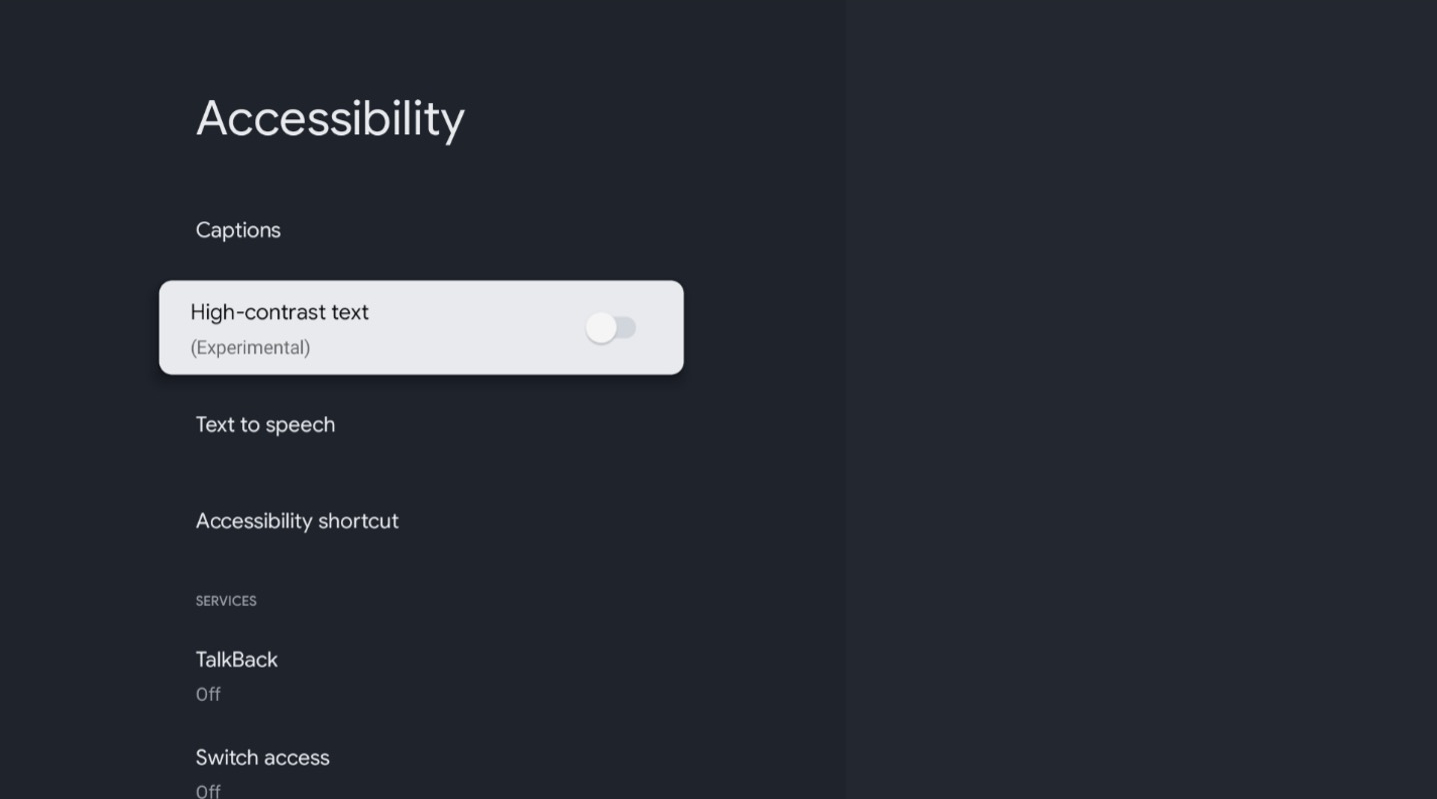This screenshot has height=799, width=1437.
Task: Click the word Captions
Action: (x=238, y=230)
